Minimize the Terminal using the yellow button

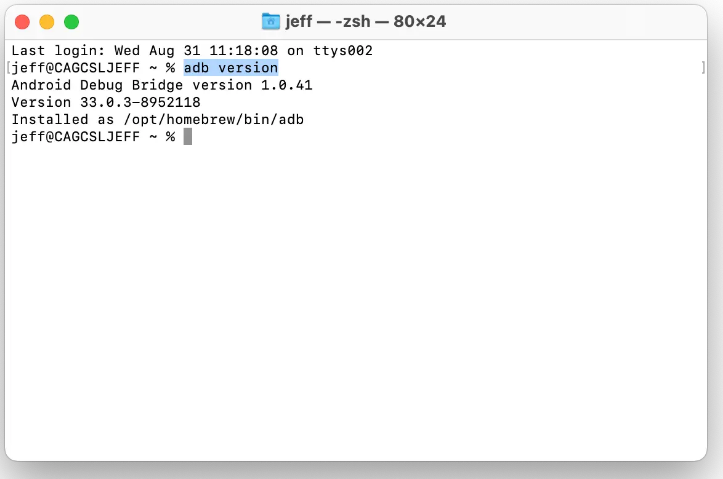(x=47, y=22)
